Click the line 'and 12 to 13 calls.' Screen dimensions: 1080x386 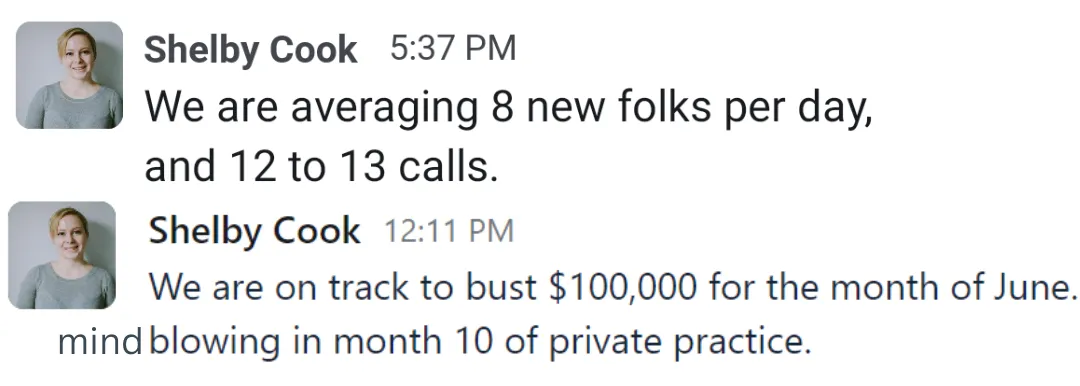[x=321, y=167]
